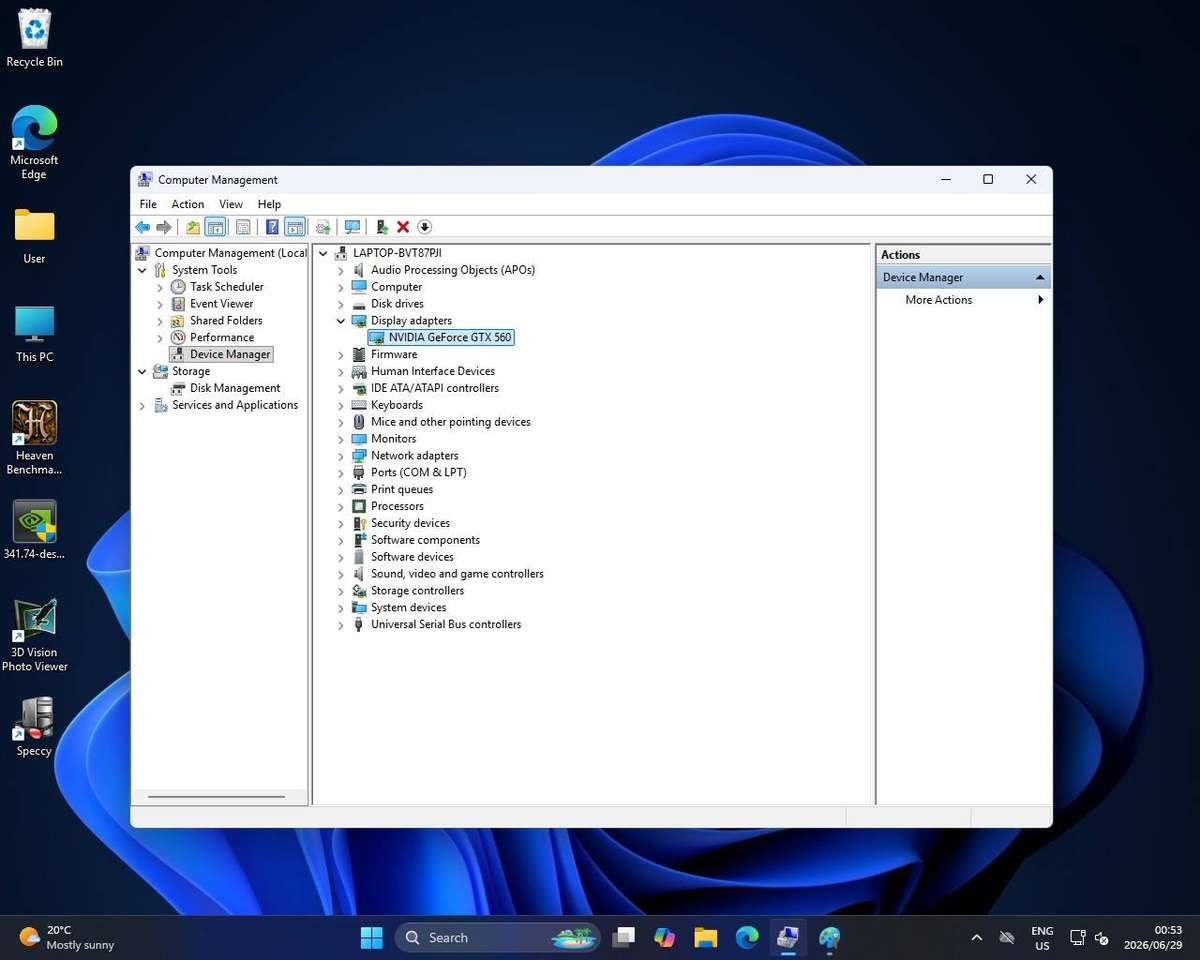Screen dimensions: 1200x960
Task: Open the View menu
Action: pyautogui.click(x=231, y=204)
